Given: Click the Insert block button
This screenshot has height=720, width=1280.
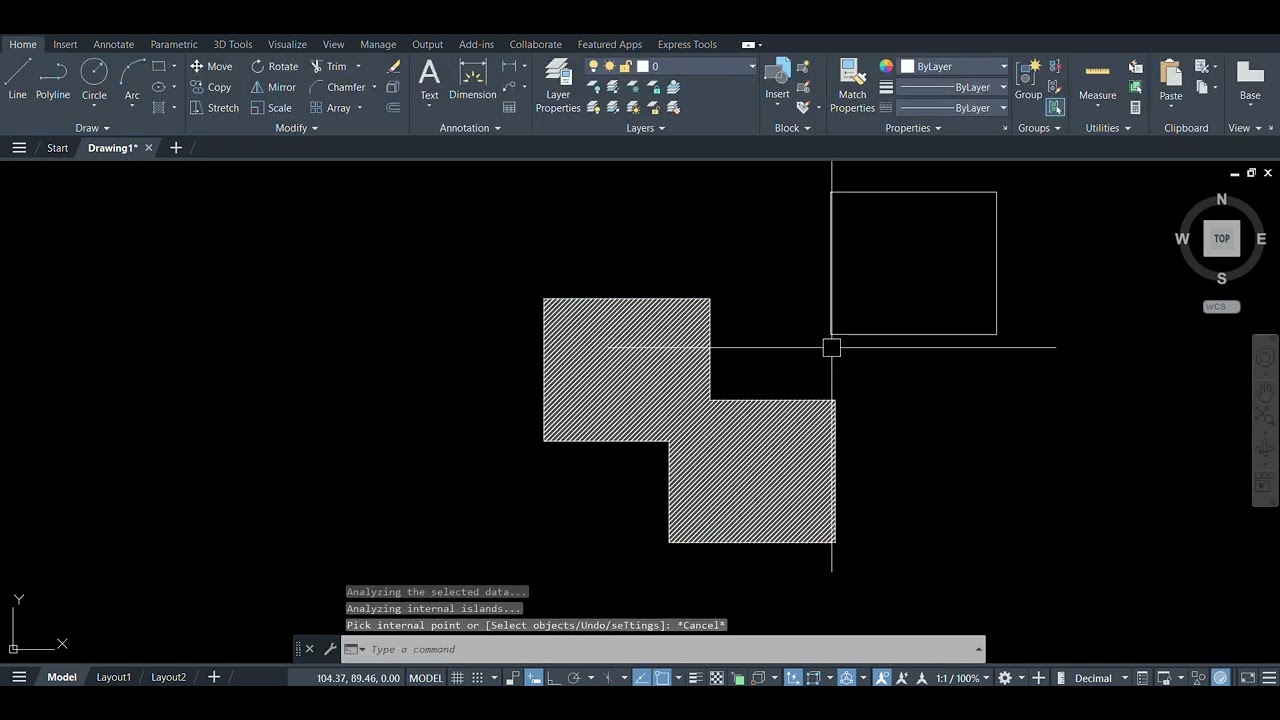Looking at the screenshot, I should (x=777, y=79).
